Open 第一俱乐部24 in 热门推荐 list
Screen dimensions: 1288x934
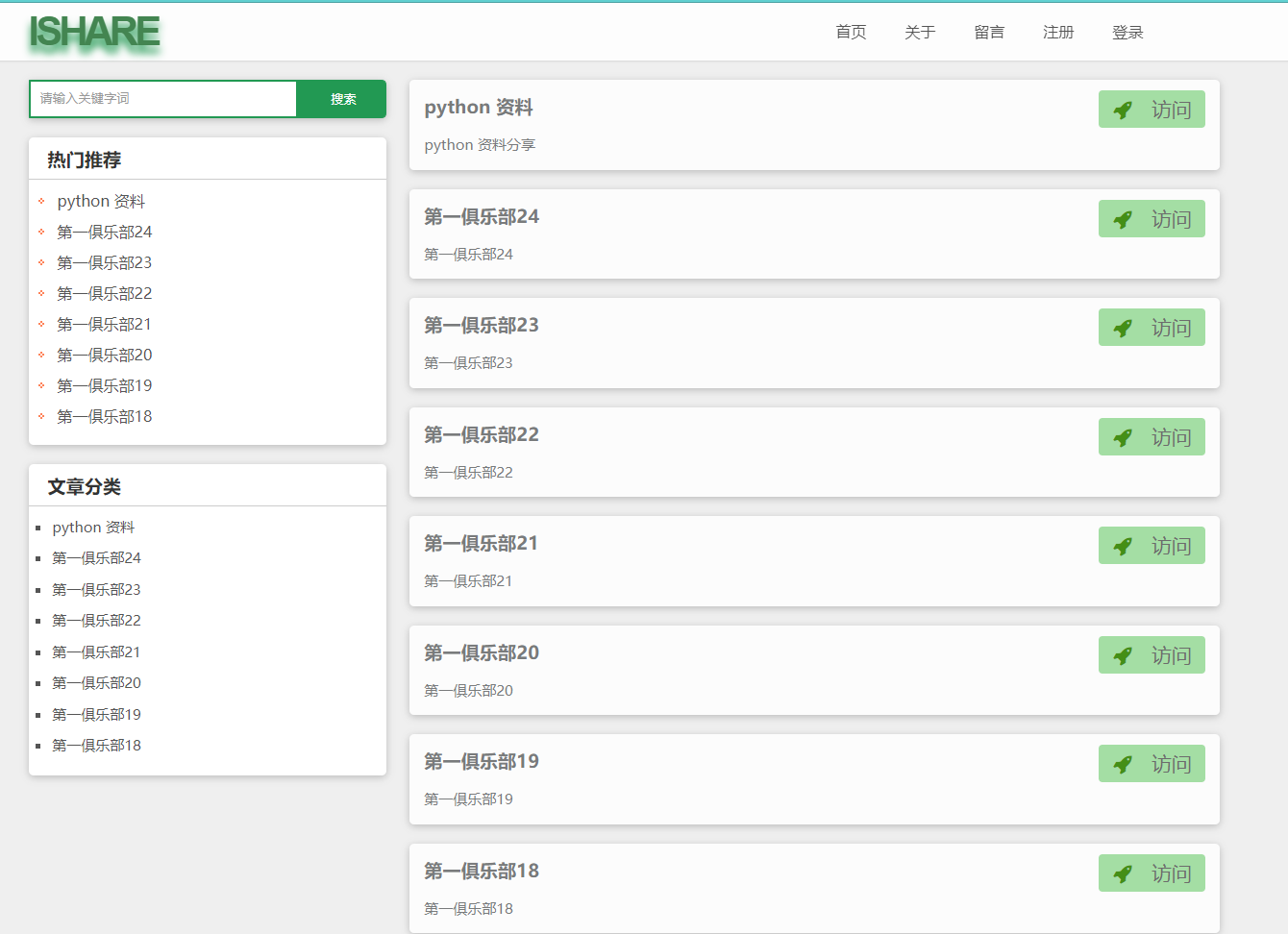click(105, 232)
